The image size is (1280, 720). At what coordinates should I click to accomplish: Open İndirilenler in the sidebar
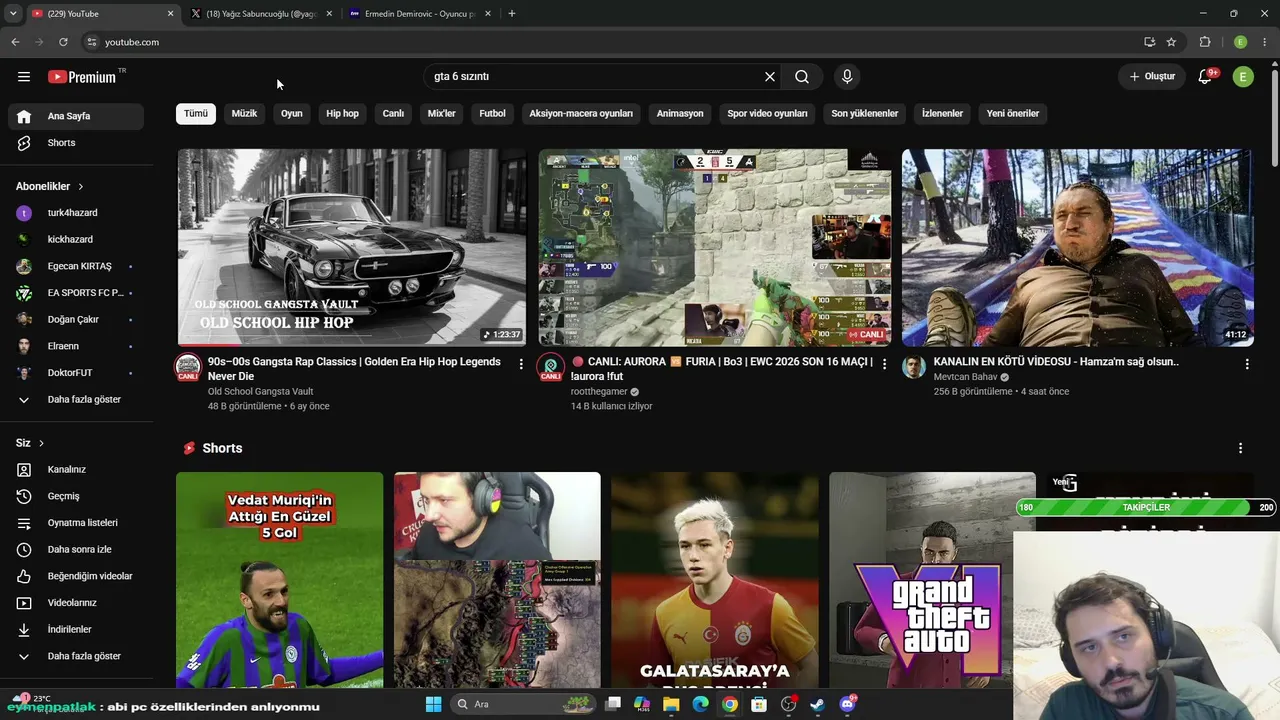[76, 630]
